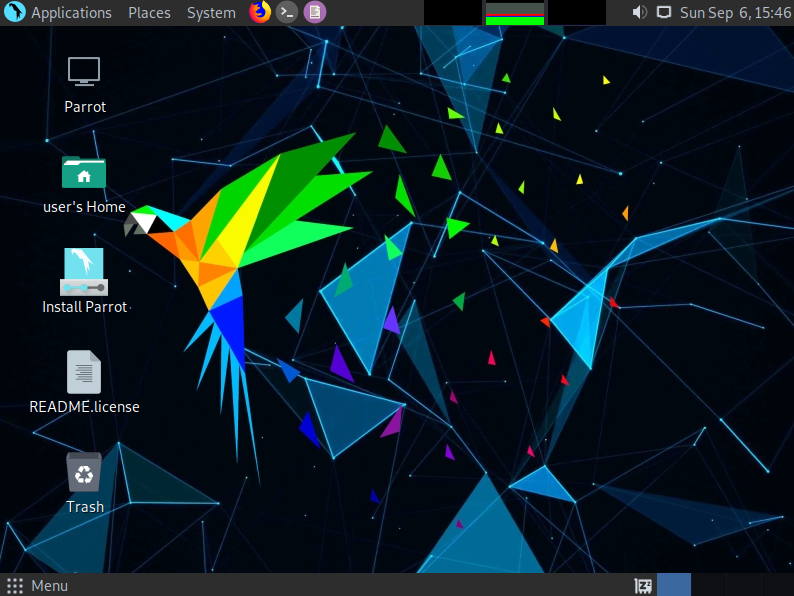
Task: Open the System menu
Action: pyautogui.click(x=211, y=13)
